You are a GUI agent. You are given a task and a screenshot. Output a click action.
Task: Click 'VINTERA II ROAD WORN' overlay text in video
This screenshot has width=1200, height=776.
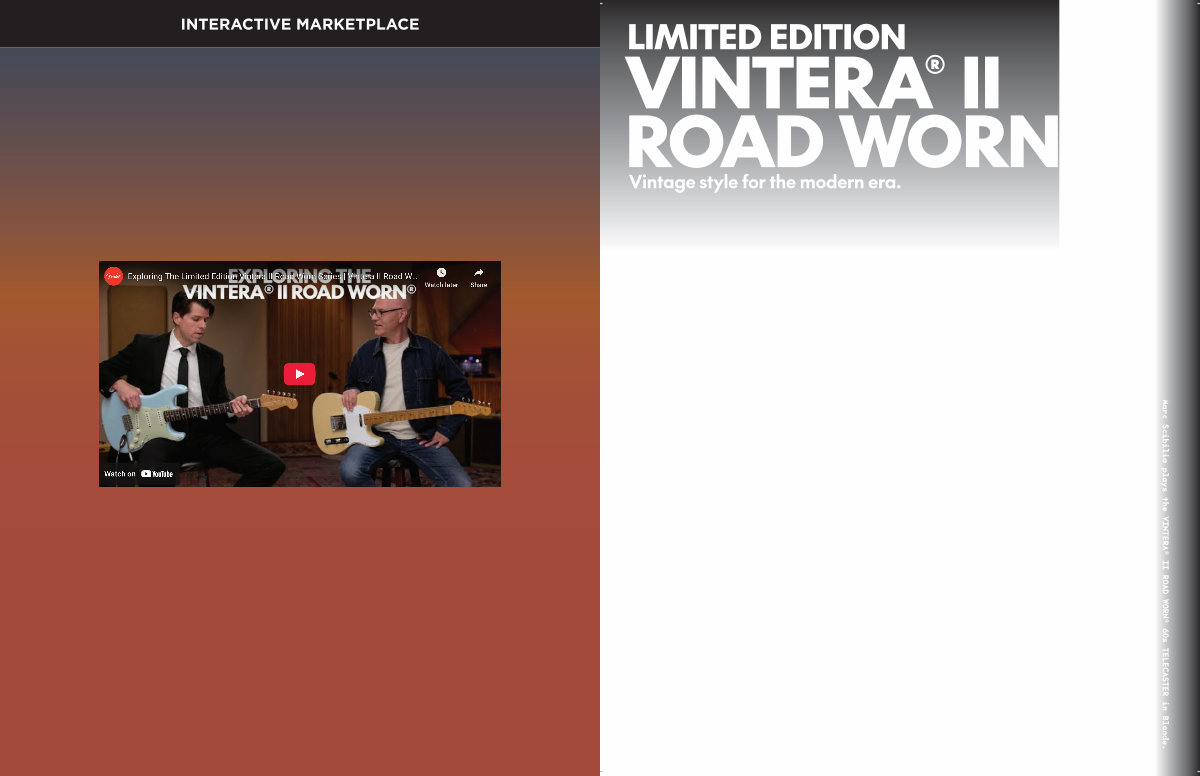click(x=299, y=293)
